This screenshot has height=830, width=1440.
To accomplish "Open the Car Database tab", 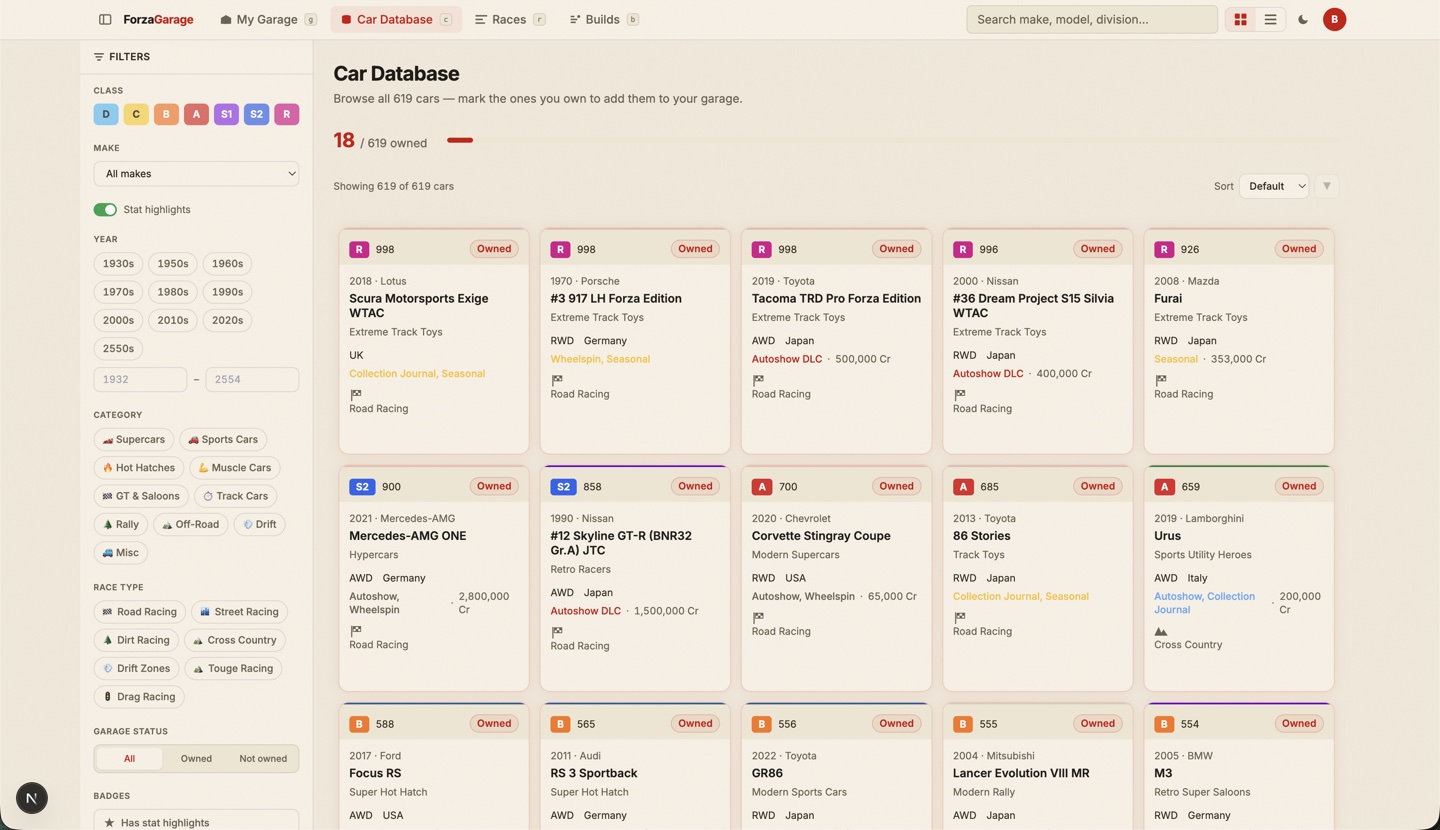I will (396, 19).
